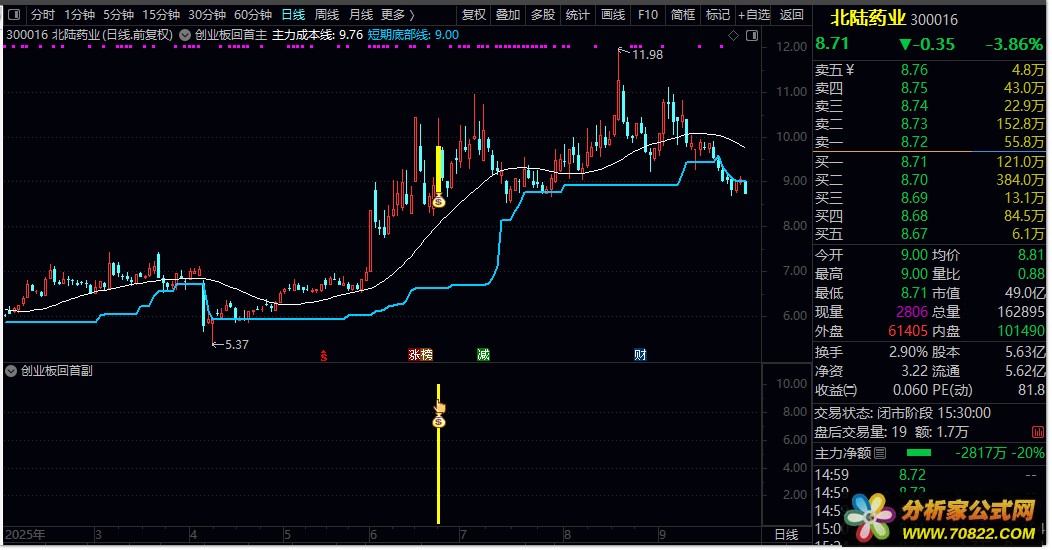Click the money bag signal icon in sub-chart
The image size is (1052, 550).
[438, 421]
